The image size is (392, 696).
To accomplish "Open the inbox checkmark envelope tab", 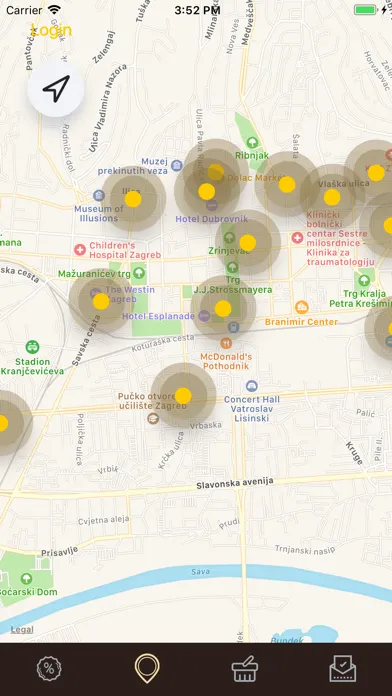I will pos(342,668).
